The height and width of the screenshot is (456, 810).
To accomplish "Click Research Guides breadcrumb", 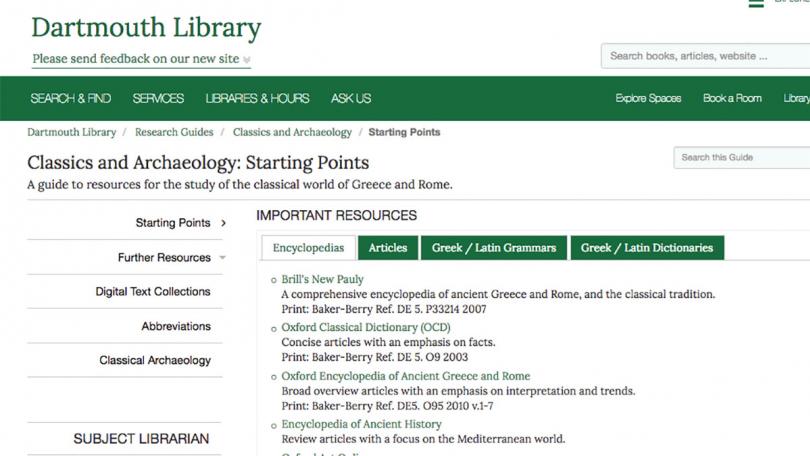I will tap(174, 132).
